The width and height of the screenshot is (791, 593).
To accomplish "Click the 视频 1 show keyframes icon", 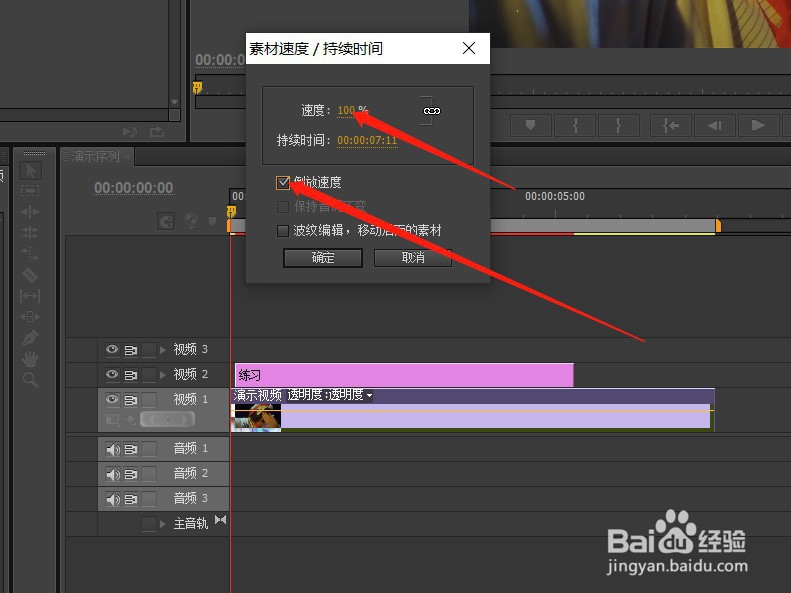I will [x=131, y=420].
